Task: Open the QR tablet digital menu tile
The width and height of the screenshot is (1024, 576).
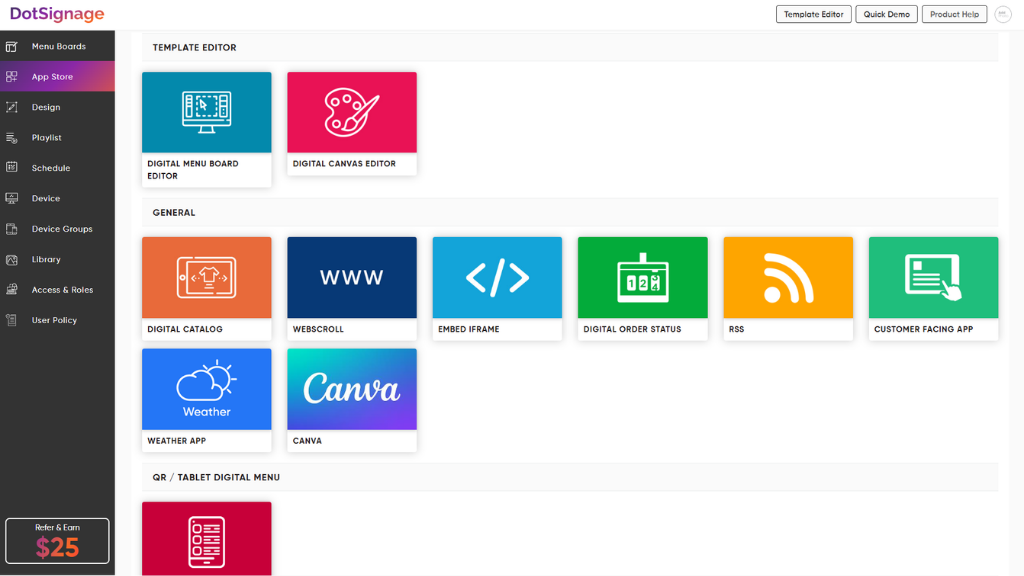Action: [x=206, y=539]
